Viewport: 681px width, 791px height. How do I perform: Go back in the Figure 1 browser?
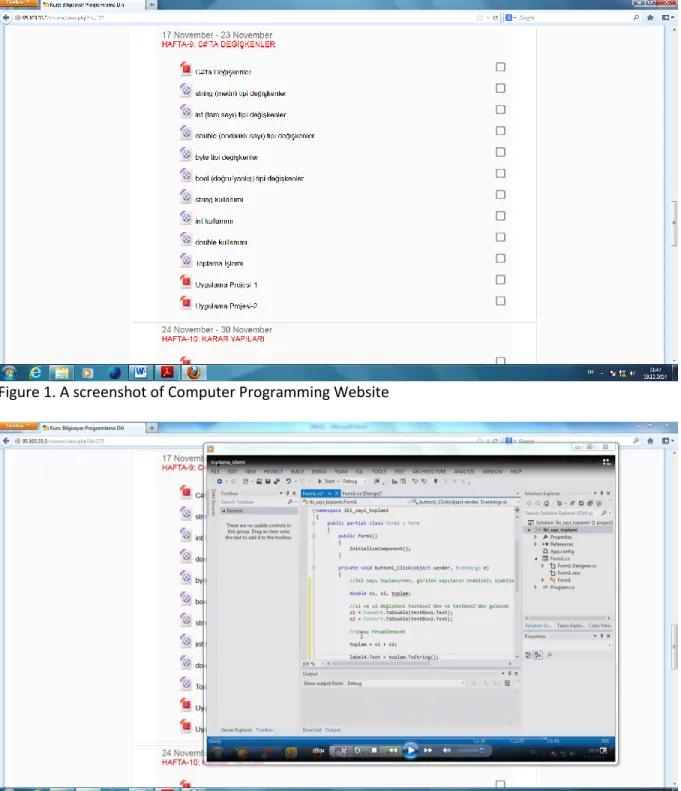pos(6,18)
